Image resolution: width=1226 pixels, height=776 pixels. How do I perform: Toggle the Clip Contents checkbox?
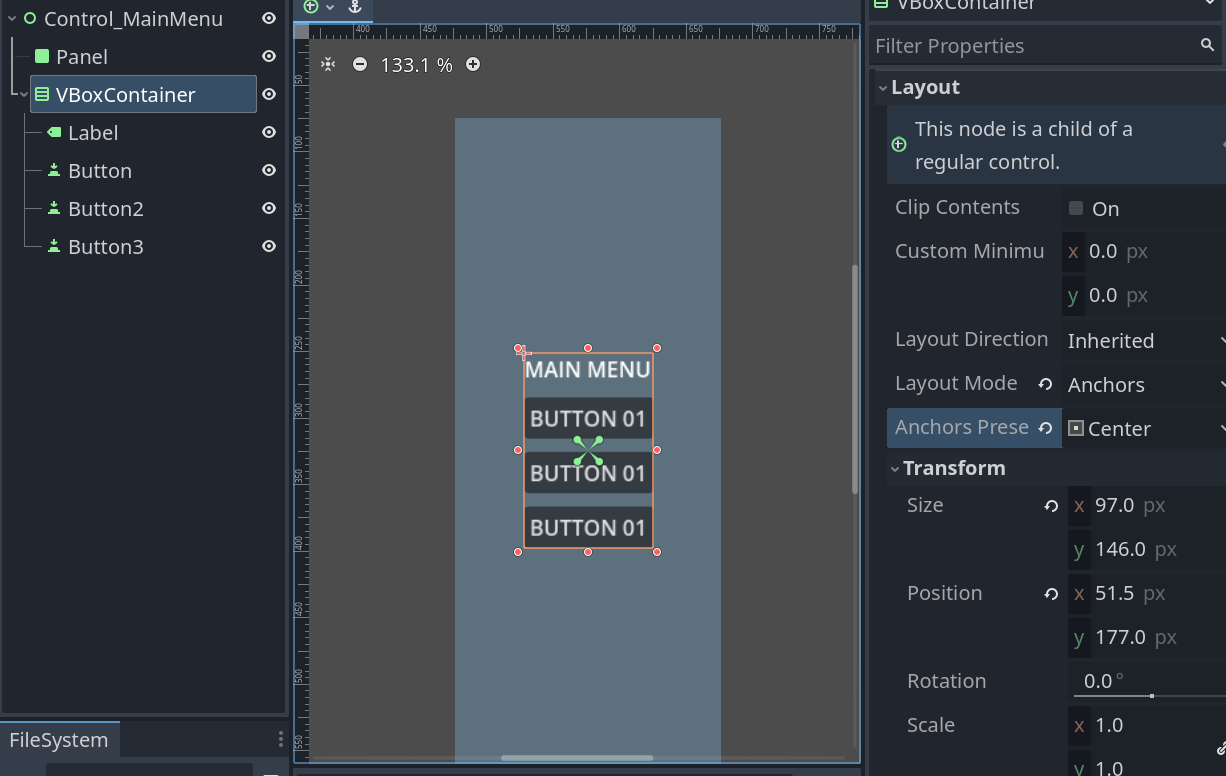tap(1076, 208)
